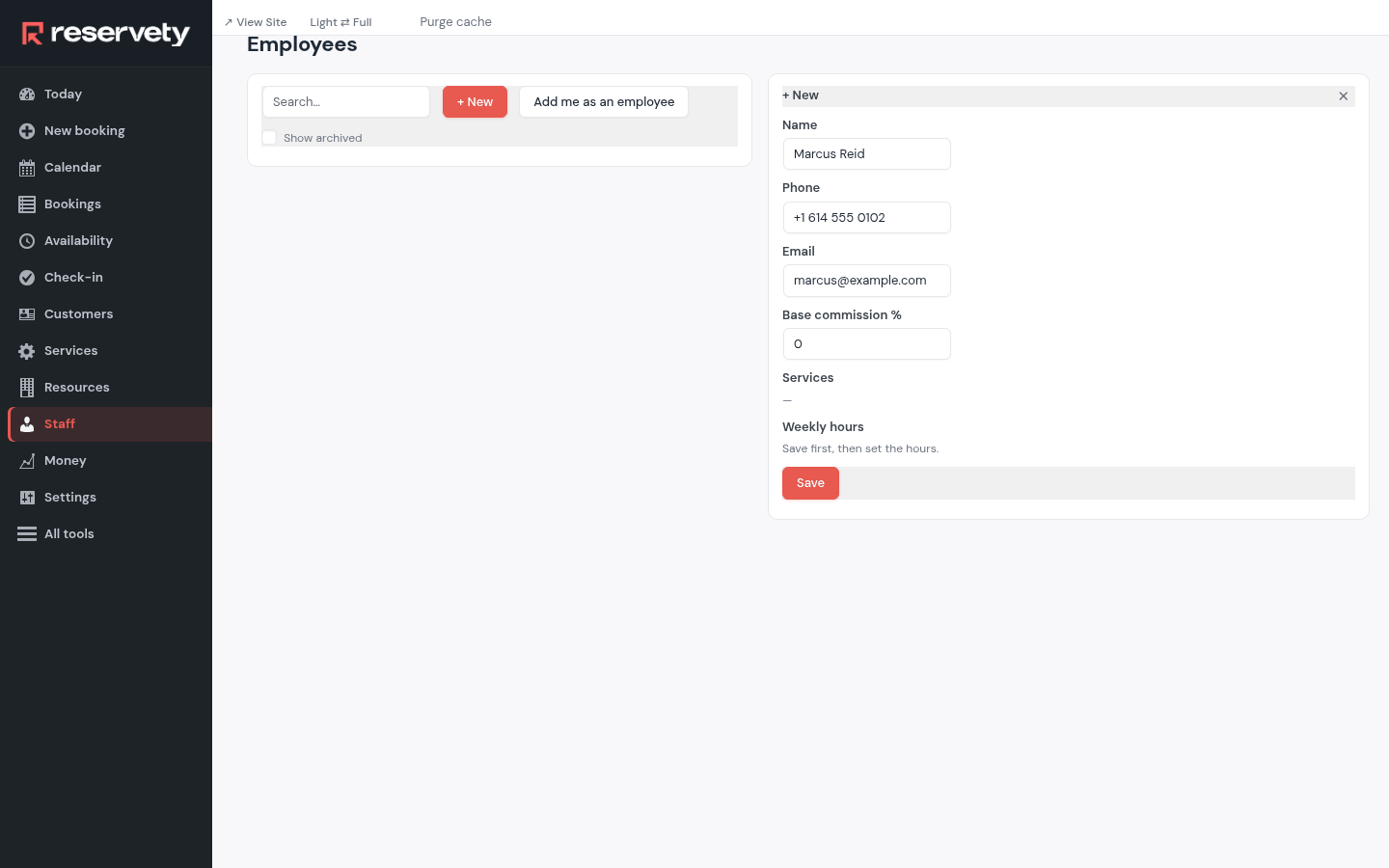Viewport: 1389px width, 868px height.
Task: Click the Services gear icon
Action: pyautogui.click(x=27, y=351)
